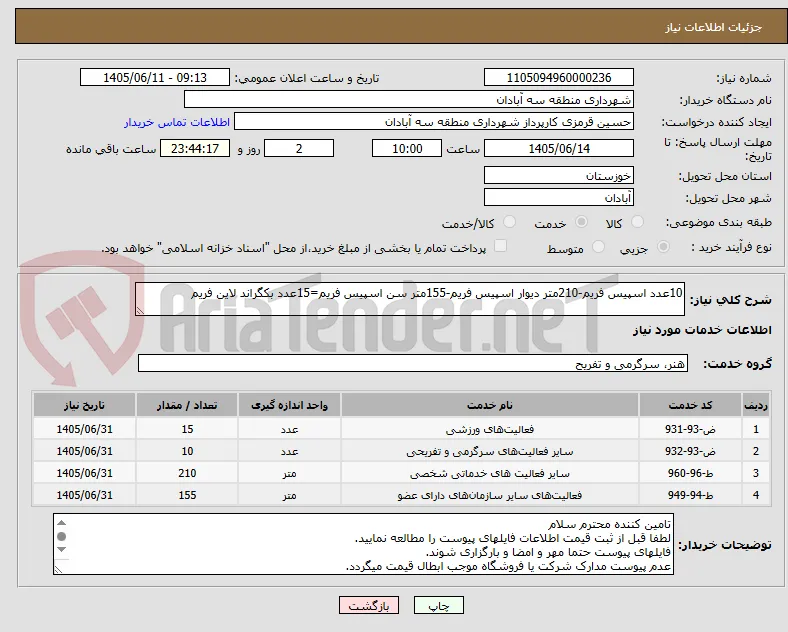Click the نام خدمت column header
The height and width of the screenshot is (632, 788).
pyautogui.click(x=489, y=405)
